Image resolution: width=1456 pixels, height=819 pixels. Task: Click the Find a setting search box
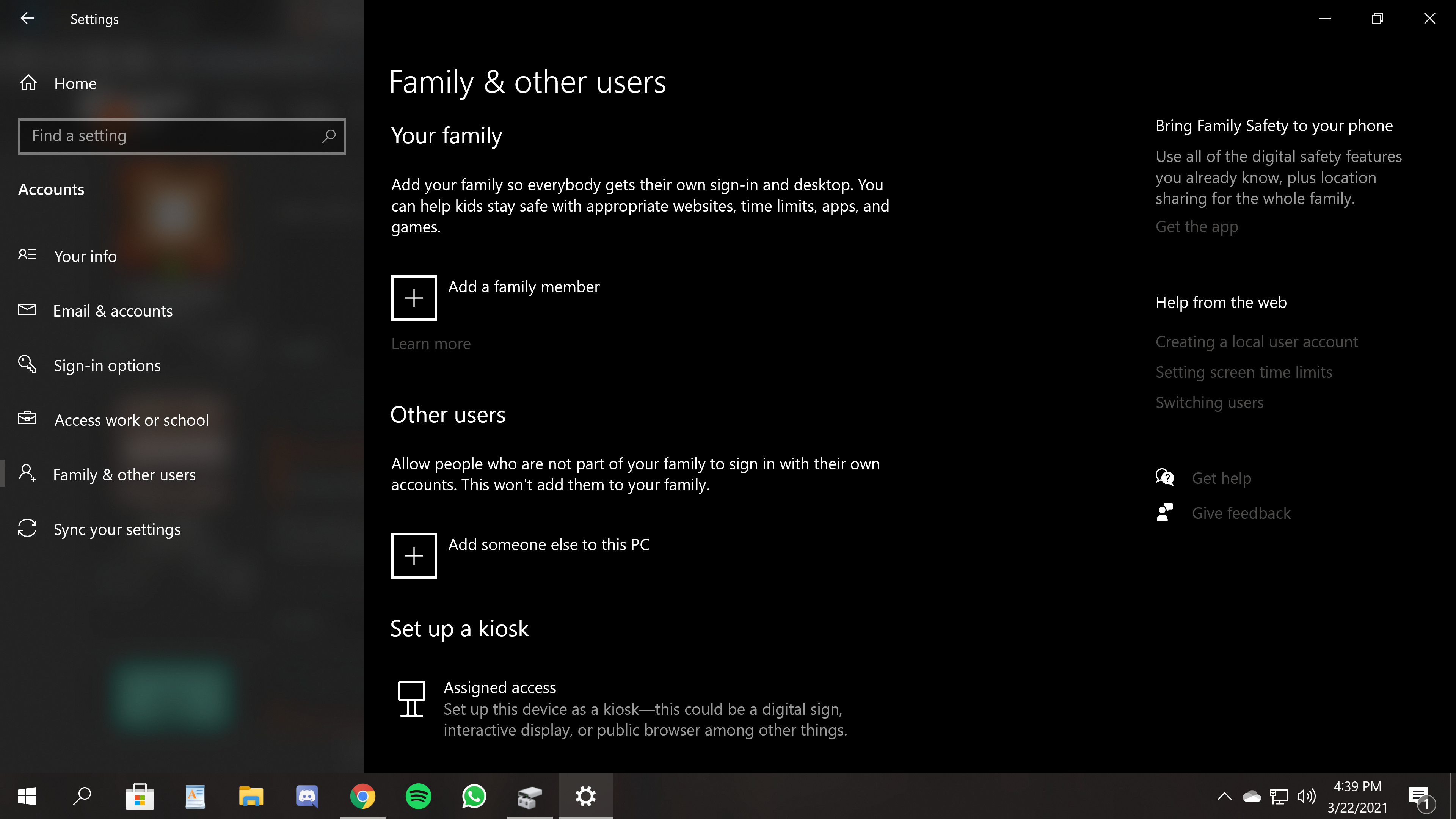(x=169, y=136)
